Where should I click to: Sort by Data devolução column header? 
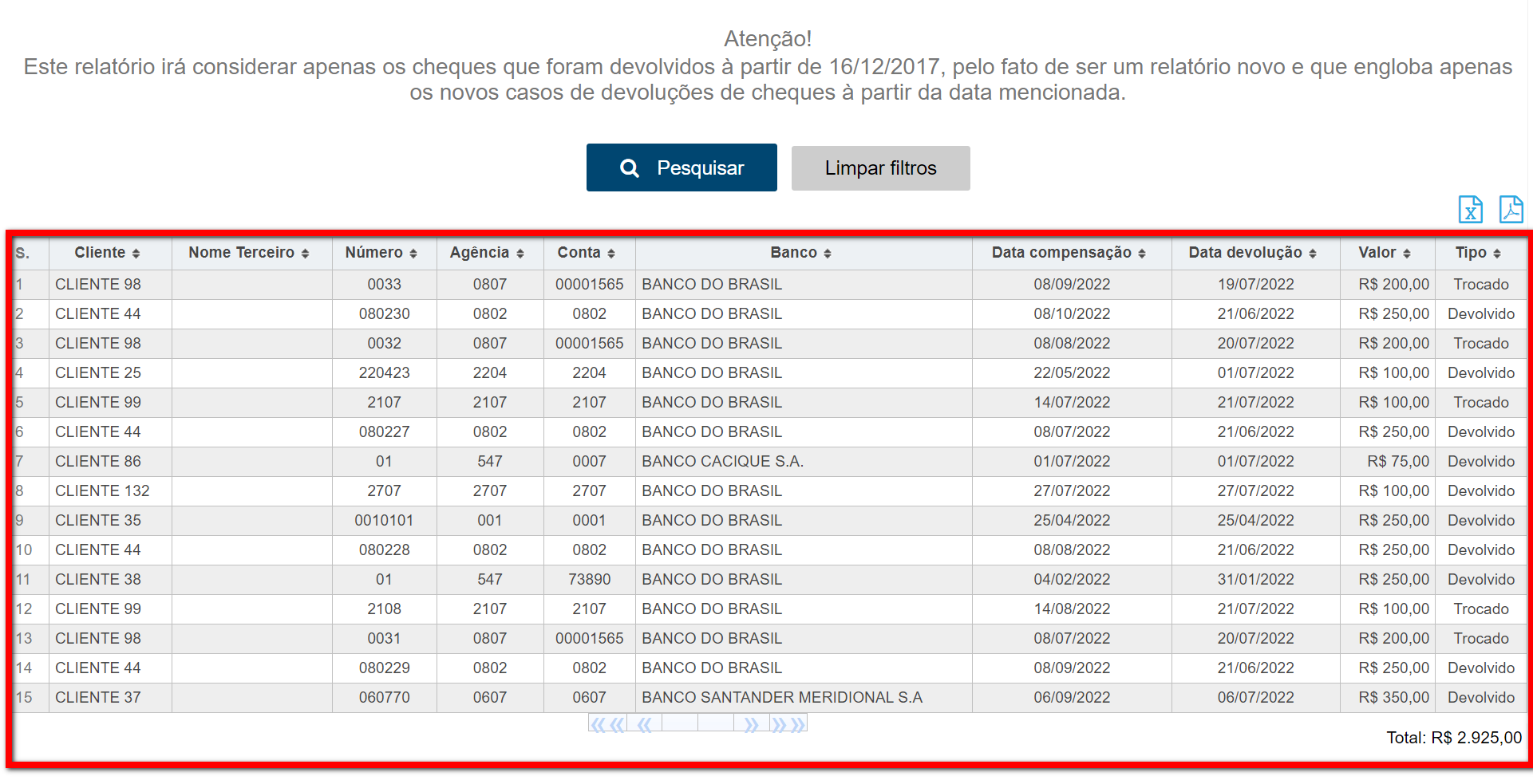(x=1251, y=253)
